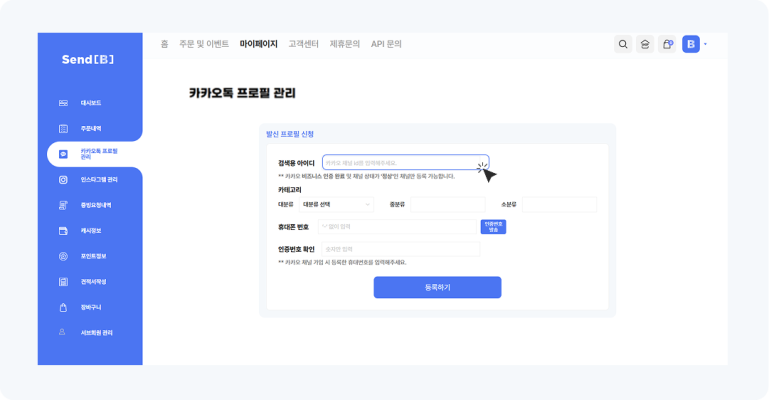Click the 인증번호 발송 button
This screenshot has height=400, width=769.
coord(493,227)
